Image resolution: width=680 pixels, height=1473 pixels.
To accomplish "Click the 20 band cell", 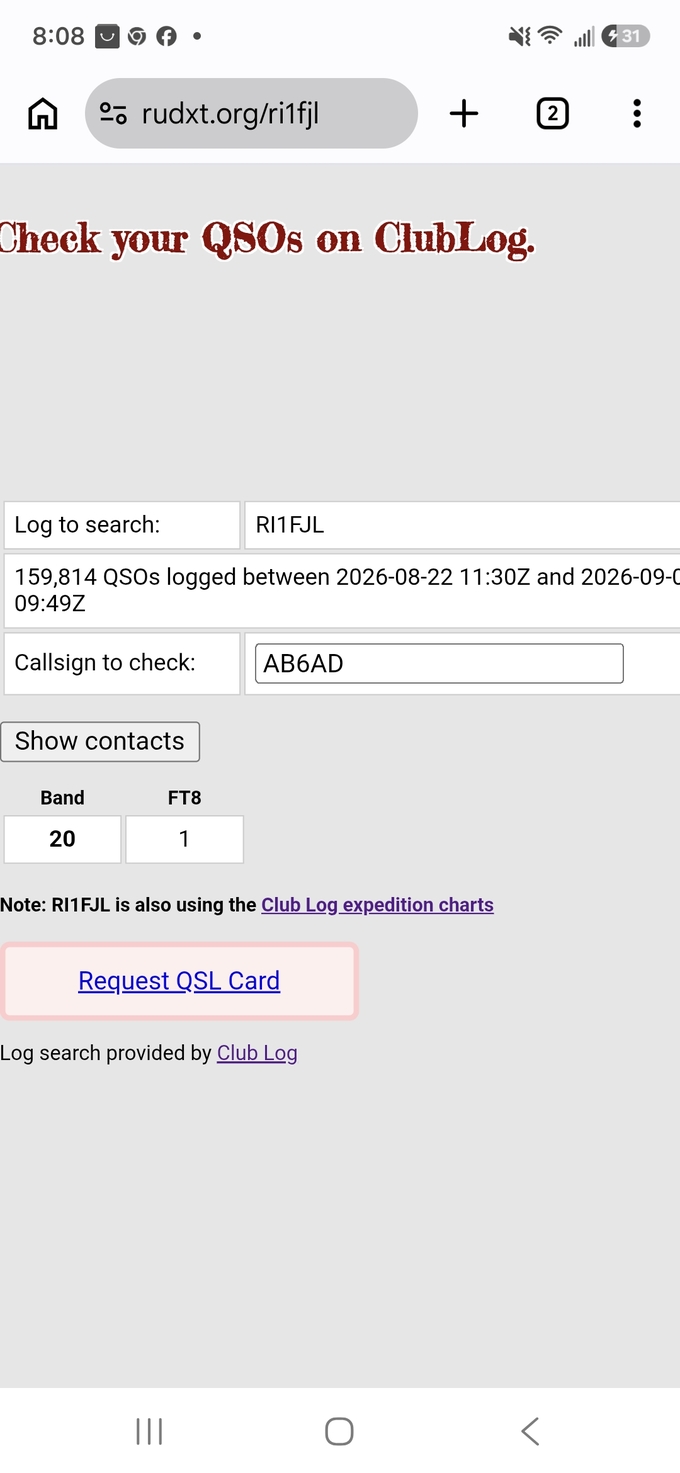I will (62, 839).
